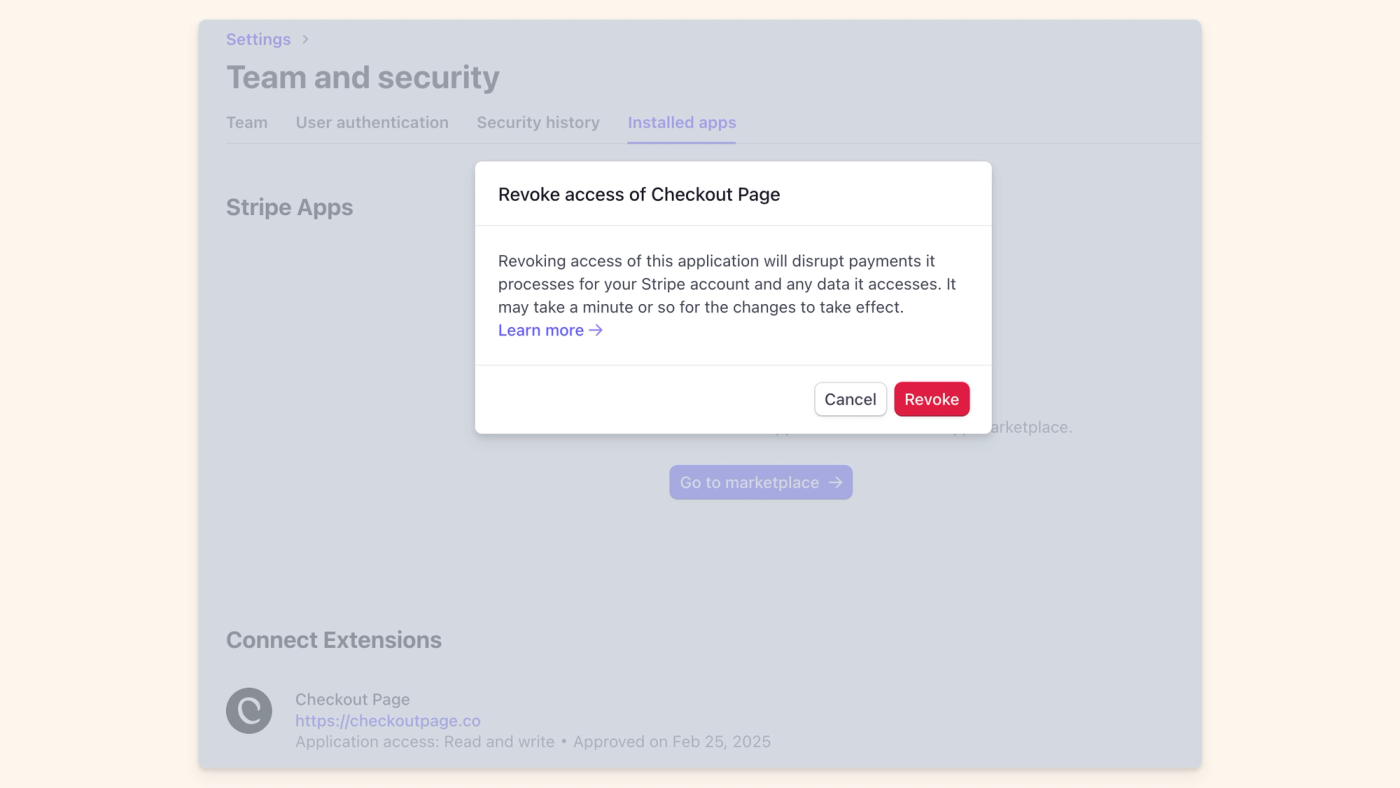Click the Checkout Page extension name
1400x788 pixels.
click(x=352, y=699)
